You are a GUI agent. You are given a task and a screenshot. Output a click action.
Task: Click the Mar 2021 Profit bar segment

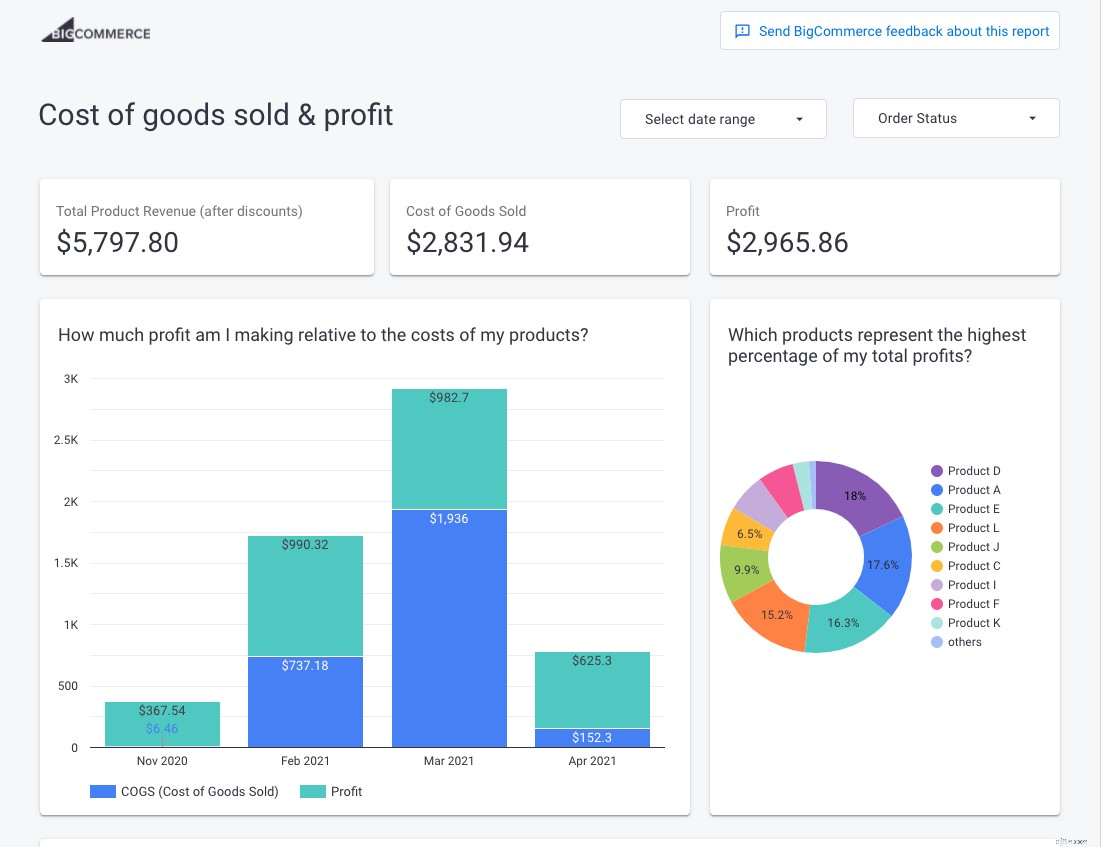[x=449, y=446]
